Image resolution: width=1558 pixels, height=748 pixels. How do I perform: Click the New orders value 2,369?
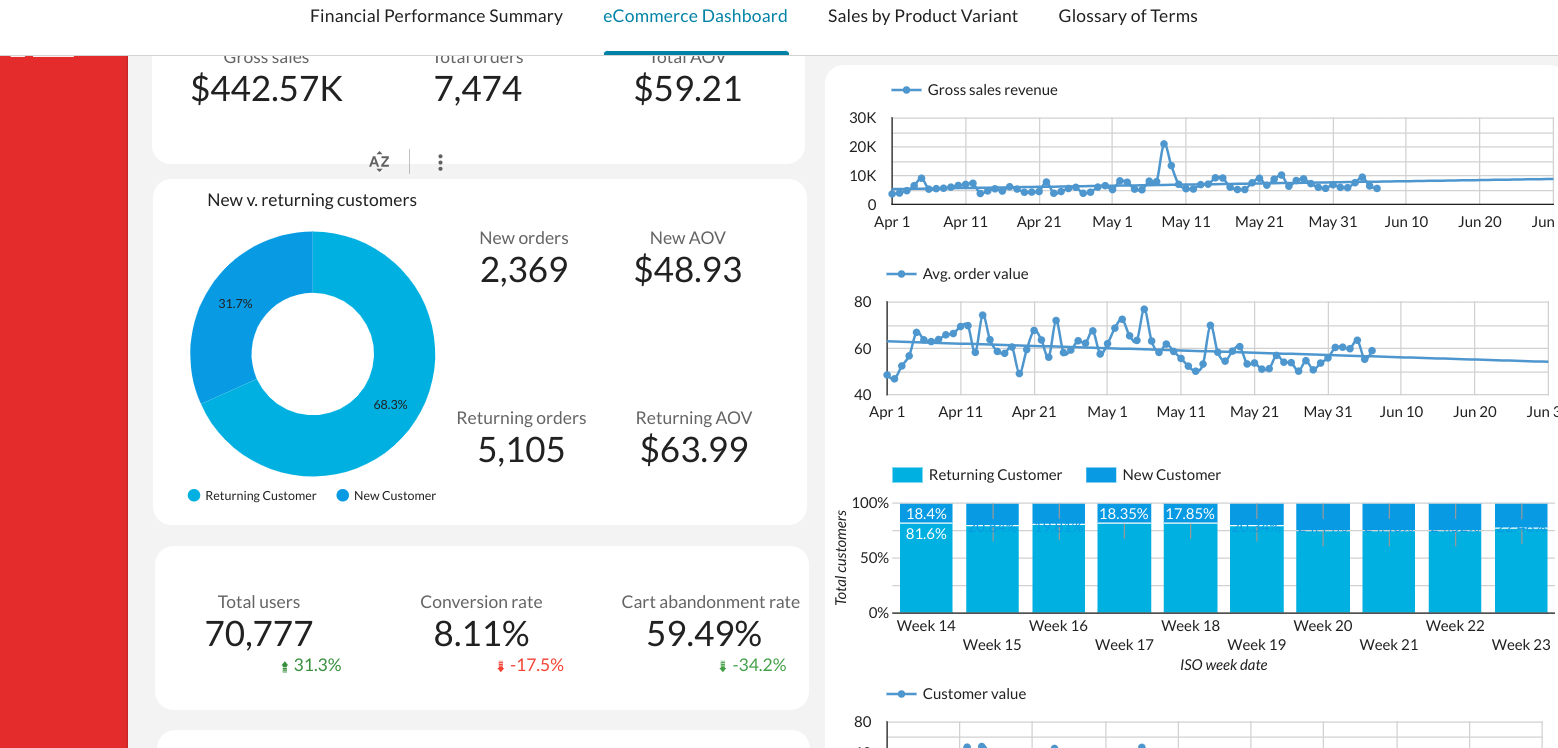(524, 270)
